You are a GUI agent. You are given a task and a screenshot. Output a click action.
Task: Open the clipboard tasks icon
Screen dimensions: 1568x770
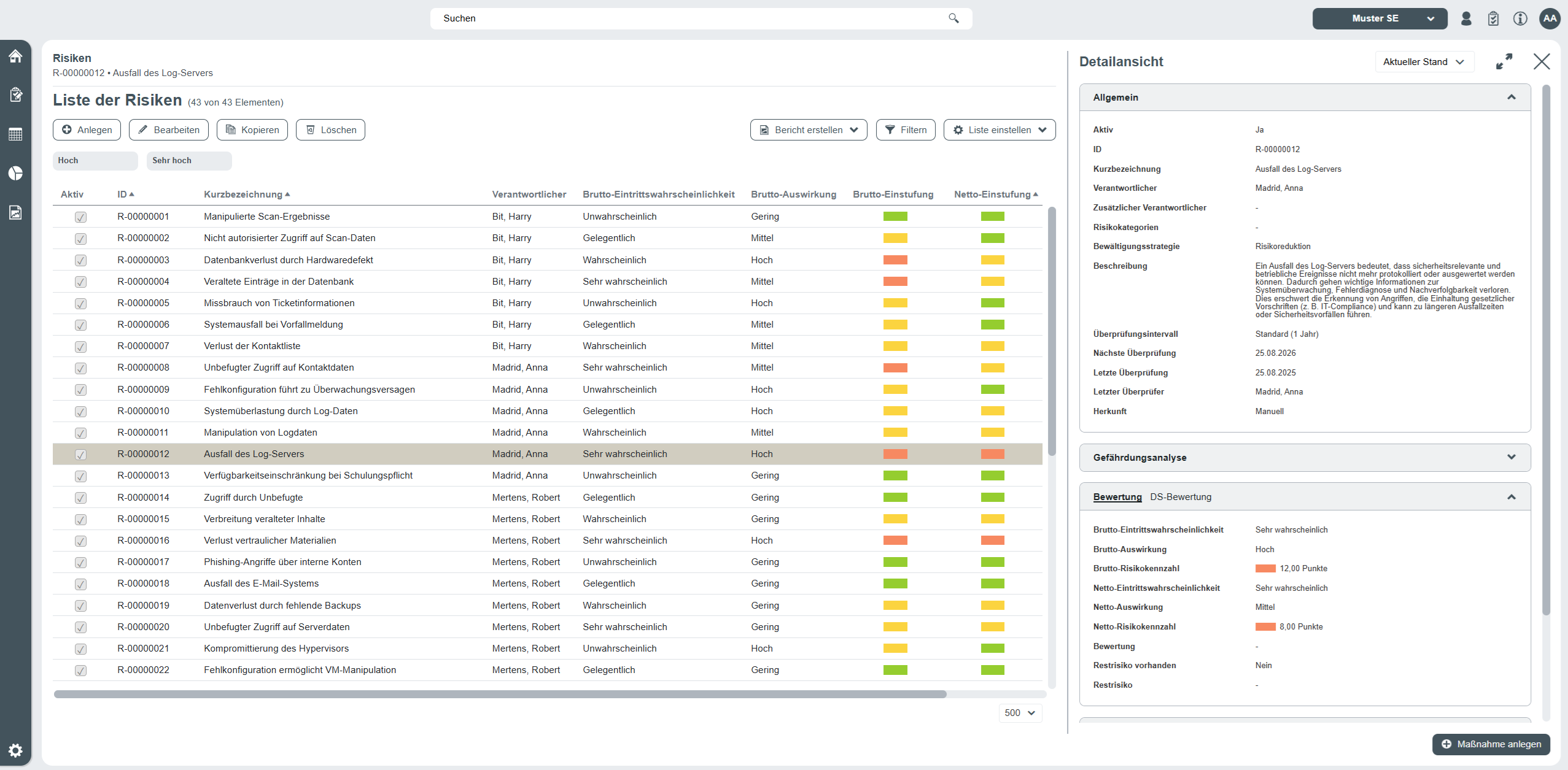1493,18
